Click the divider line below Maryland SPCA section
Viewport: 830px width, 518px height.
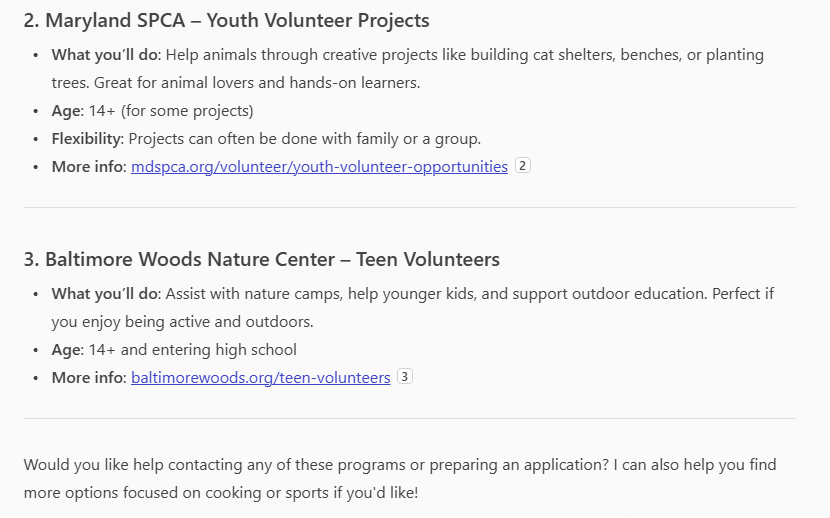[x=409, y=207]
